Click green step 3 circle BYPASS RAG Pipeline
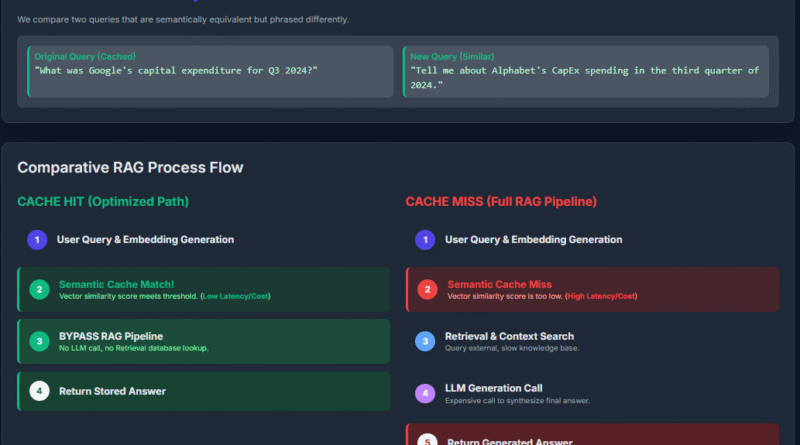This screenshot has width=800, height=445. 39,341
